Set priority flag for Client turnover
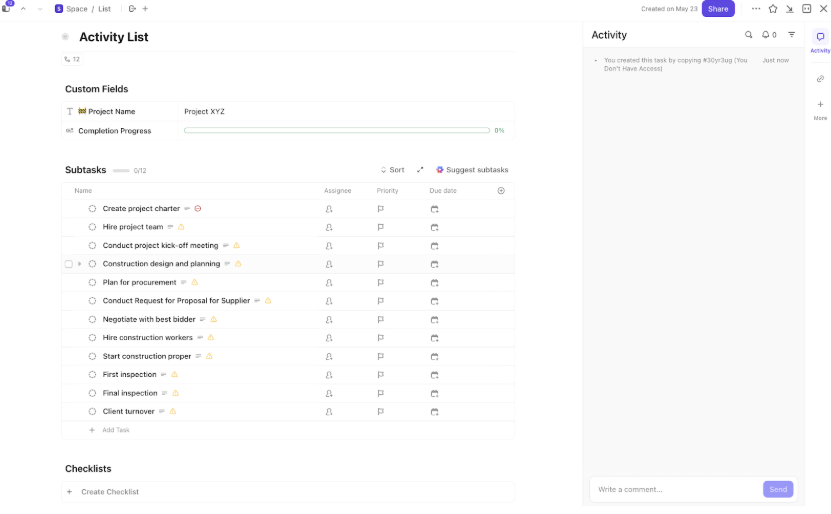The height and width of the screenshot is (514, 831). (381, 412)
